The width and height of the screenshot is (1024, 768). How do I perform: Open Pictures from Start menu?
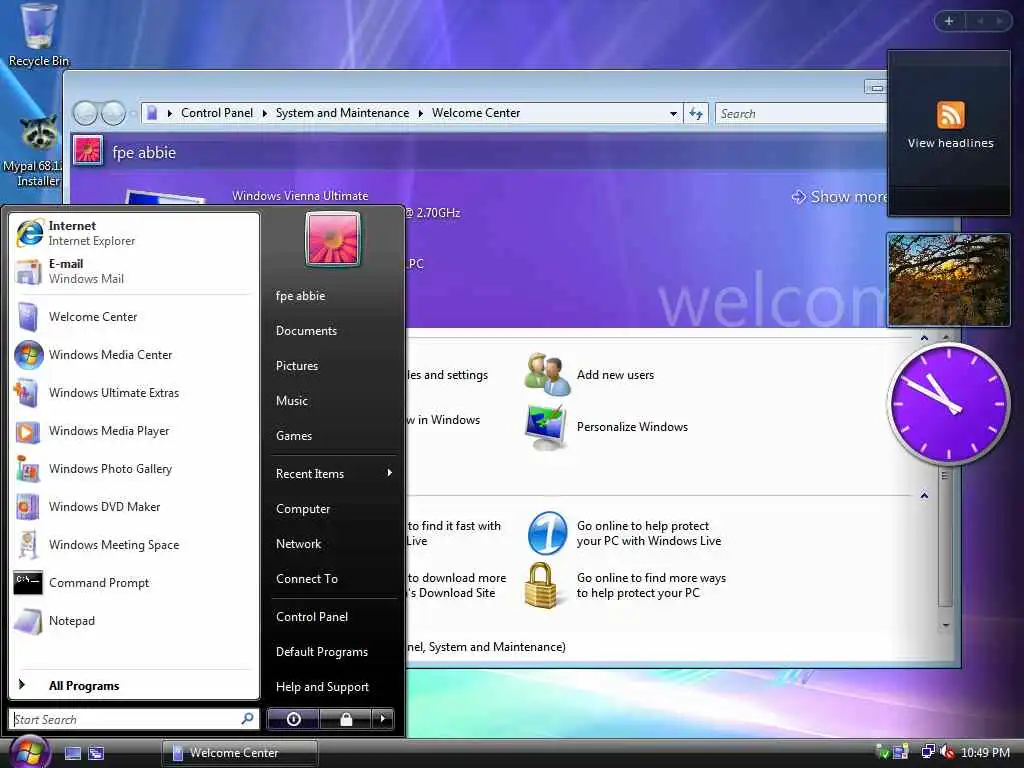point(334,366)
